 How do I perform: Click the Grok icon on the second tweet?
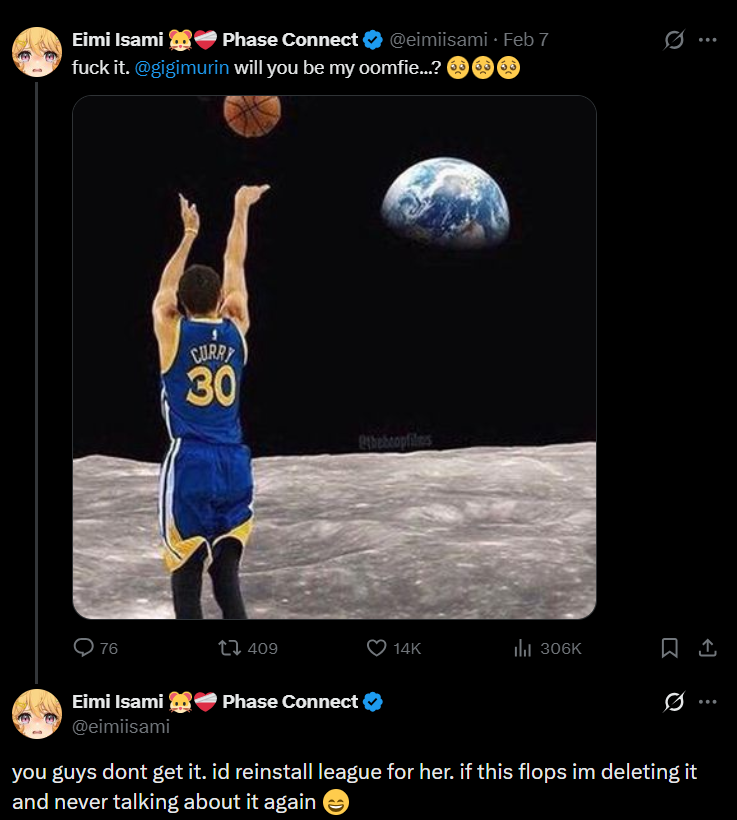(675, 702)
